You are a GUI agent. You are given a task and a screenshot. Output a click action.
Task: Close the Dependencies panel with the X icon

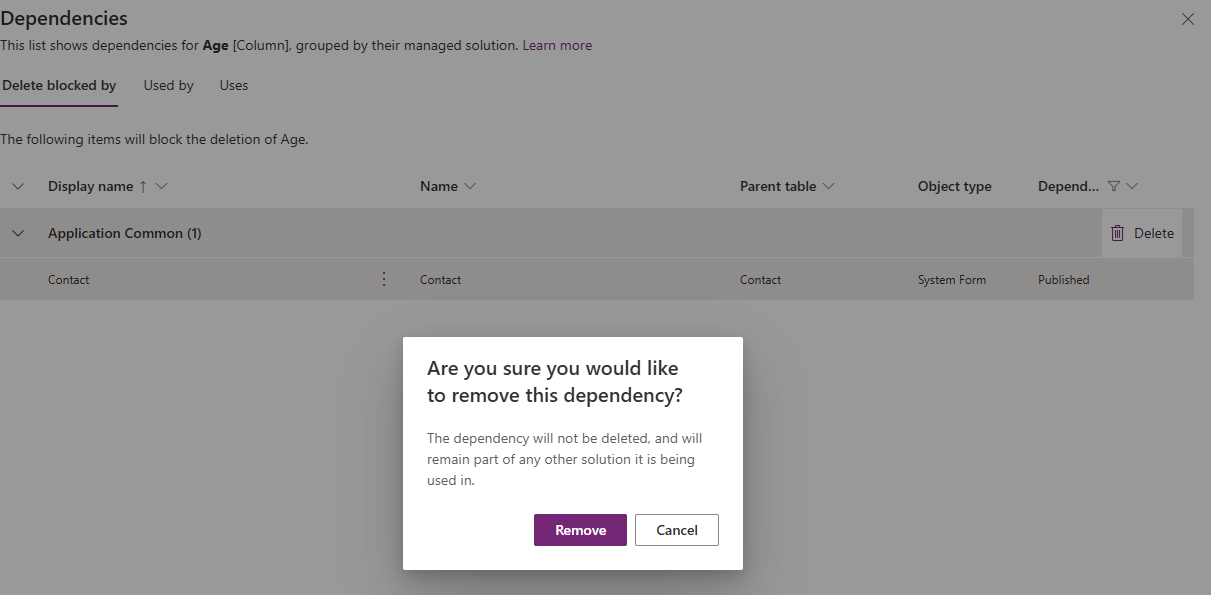tap(1188, 19)
